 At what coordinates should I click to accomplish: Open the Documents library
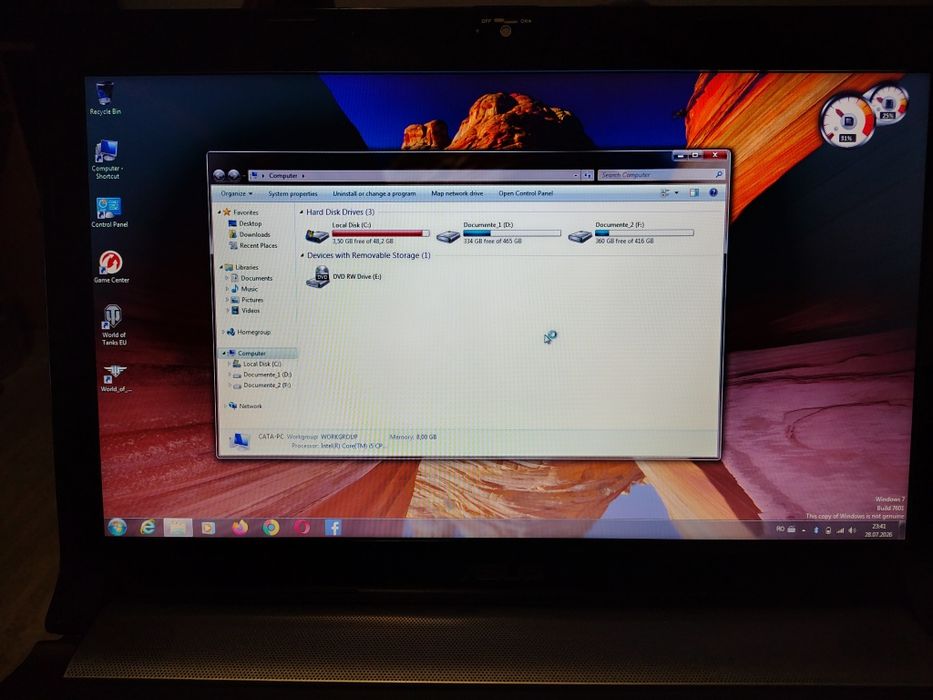click(x=252, y=278)
